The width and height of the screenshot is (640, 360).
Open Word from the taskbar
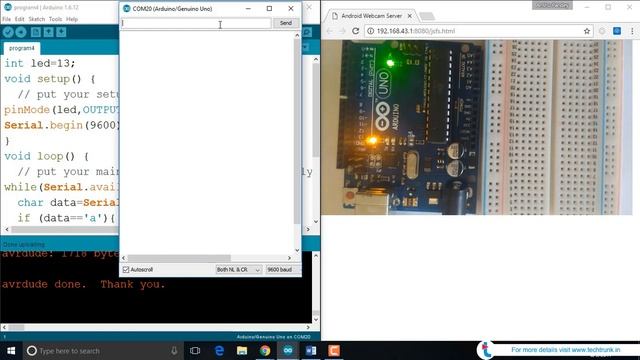311,351
